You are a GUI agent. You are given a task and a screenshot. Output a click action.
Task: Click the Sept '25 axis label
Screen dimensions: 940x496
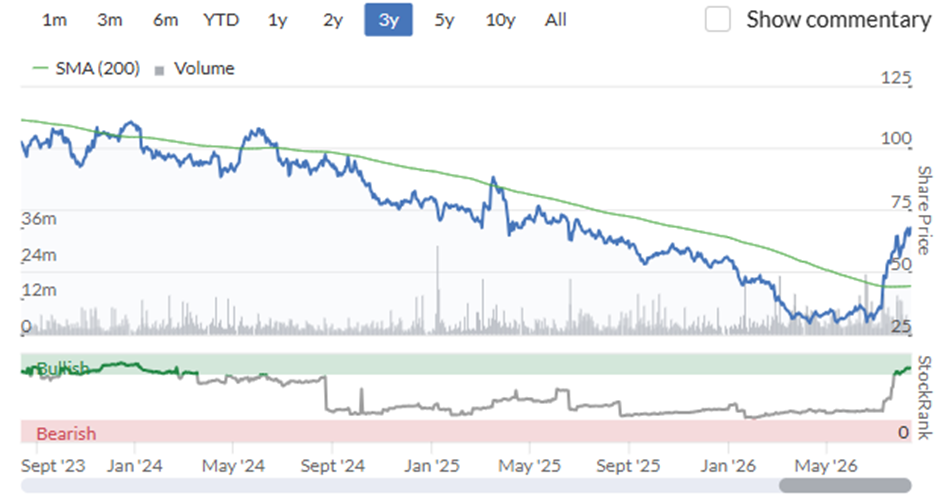pos(628,466)
